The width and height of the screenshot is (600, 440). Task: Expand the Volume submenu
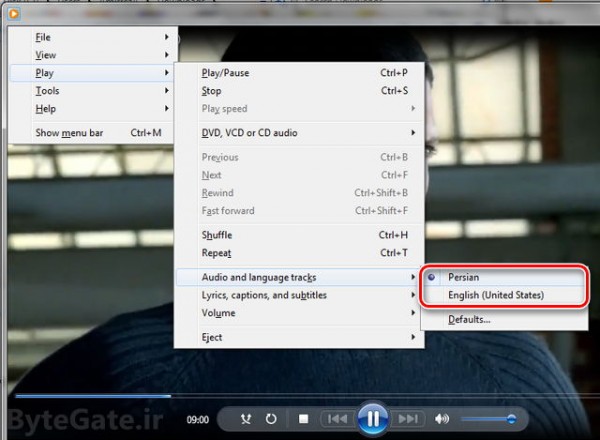(218, 313)
